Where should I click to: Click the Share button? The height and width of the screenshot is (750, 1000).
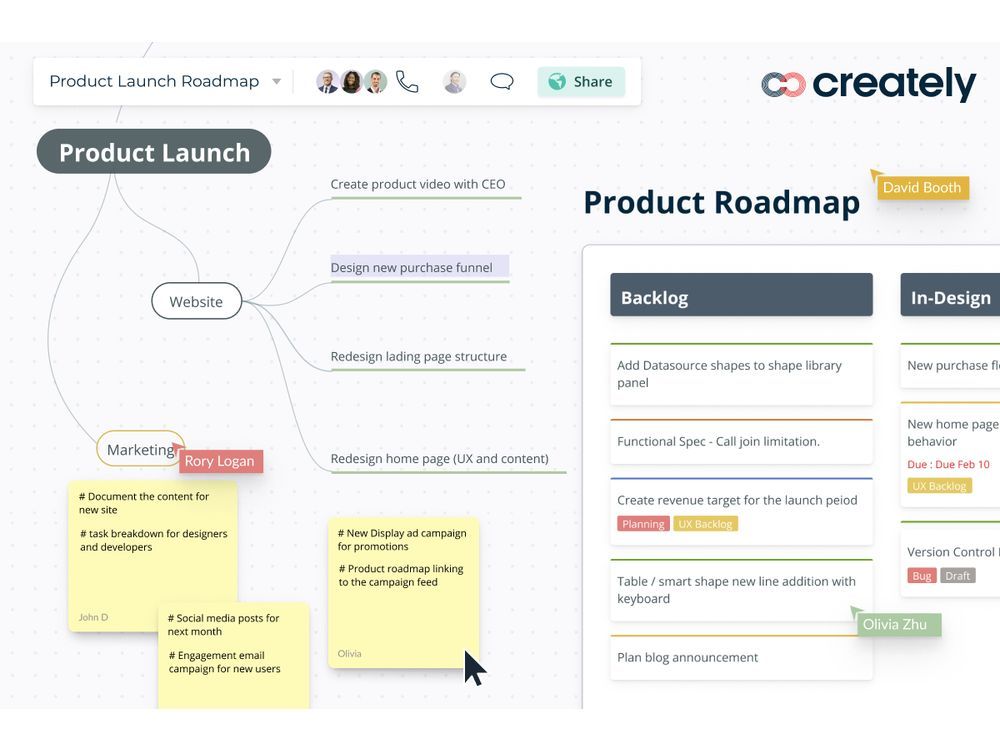pyautogui.click(x=581, y=82)
